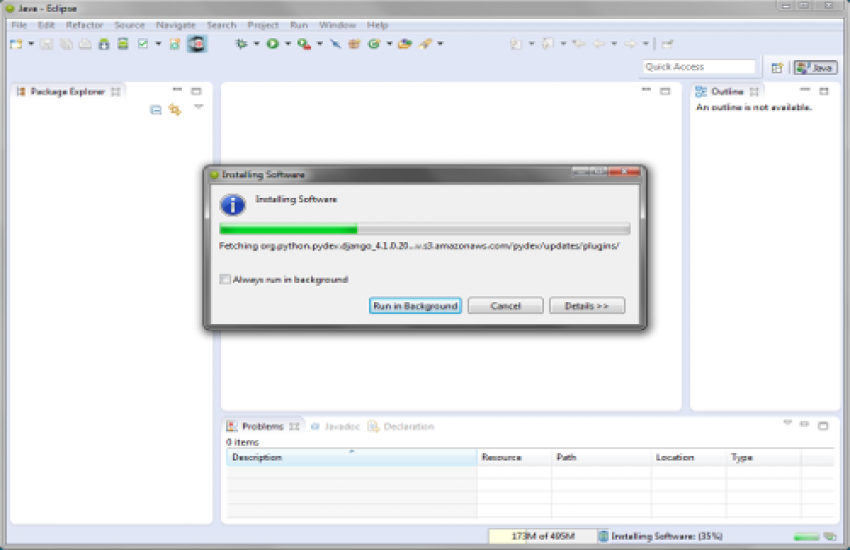Click the Save floppy icon in toolbar
The image size is (850, 550).
click(47, 44)
